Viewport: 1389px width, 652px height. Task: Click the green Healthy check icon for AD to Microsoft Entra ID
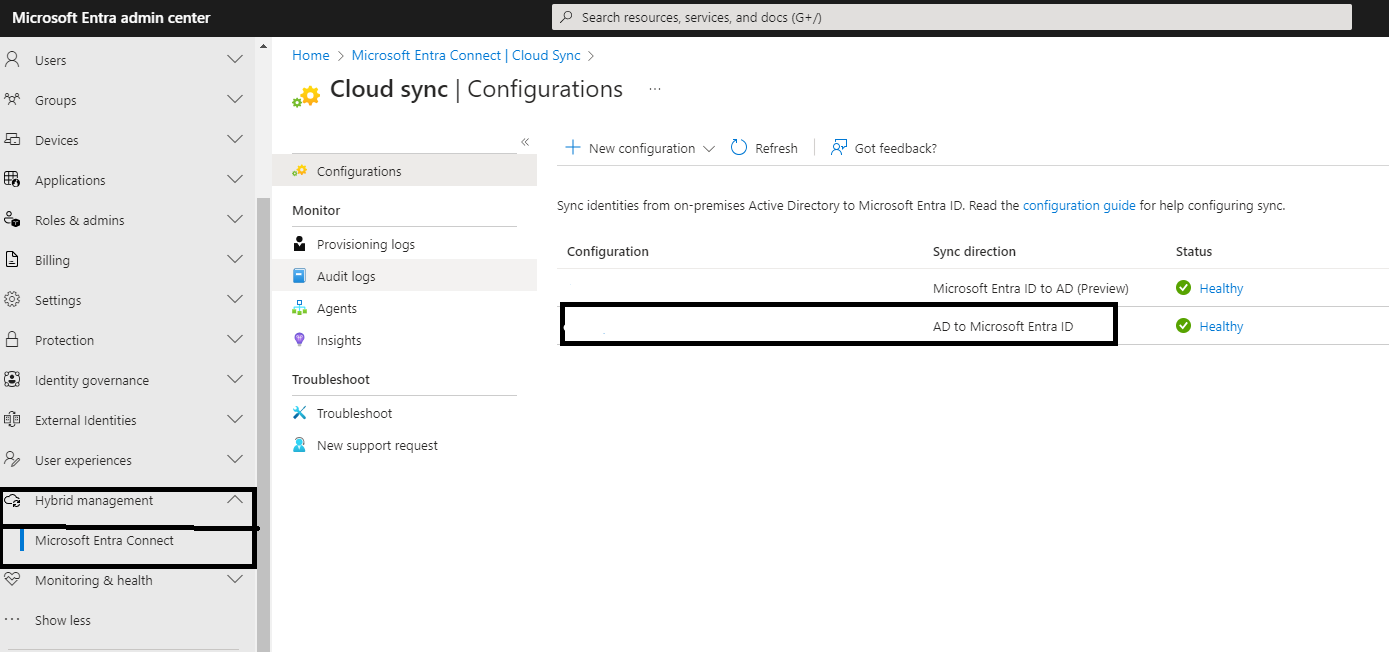[x=1184, y=326]
